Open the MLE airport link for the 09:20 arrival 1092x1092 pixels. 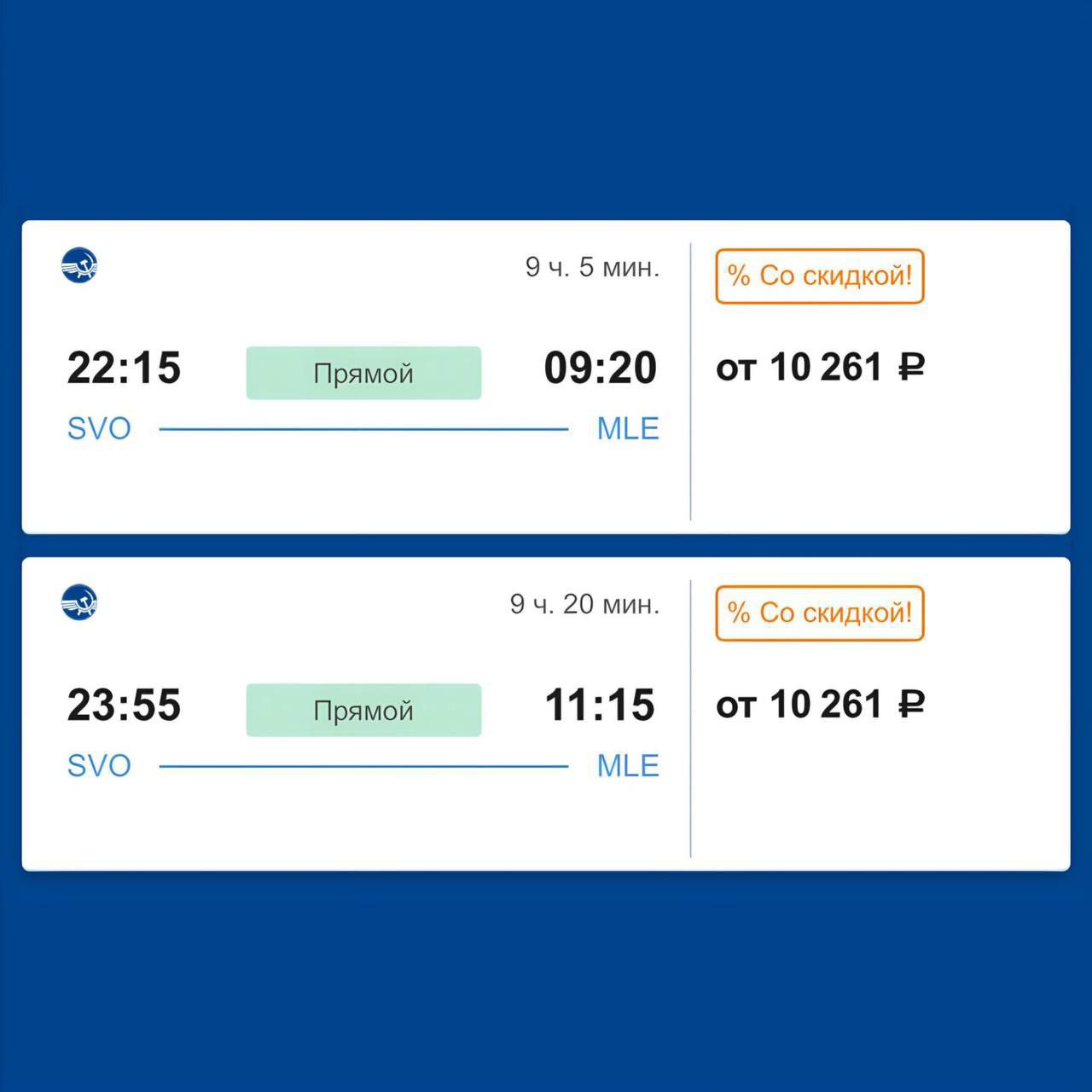pos(628,428)
